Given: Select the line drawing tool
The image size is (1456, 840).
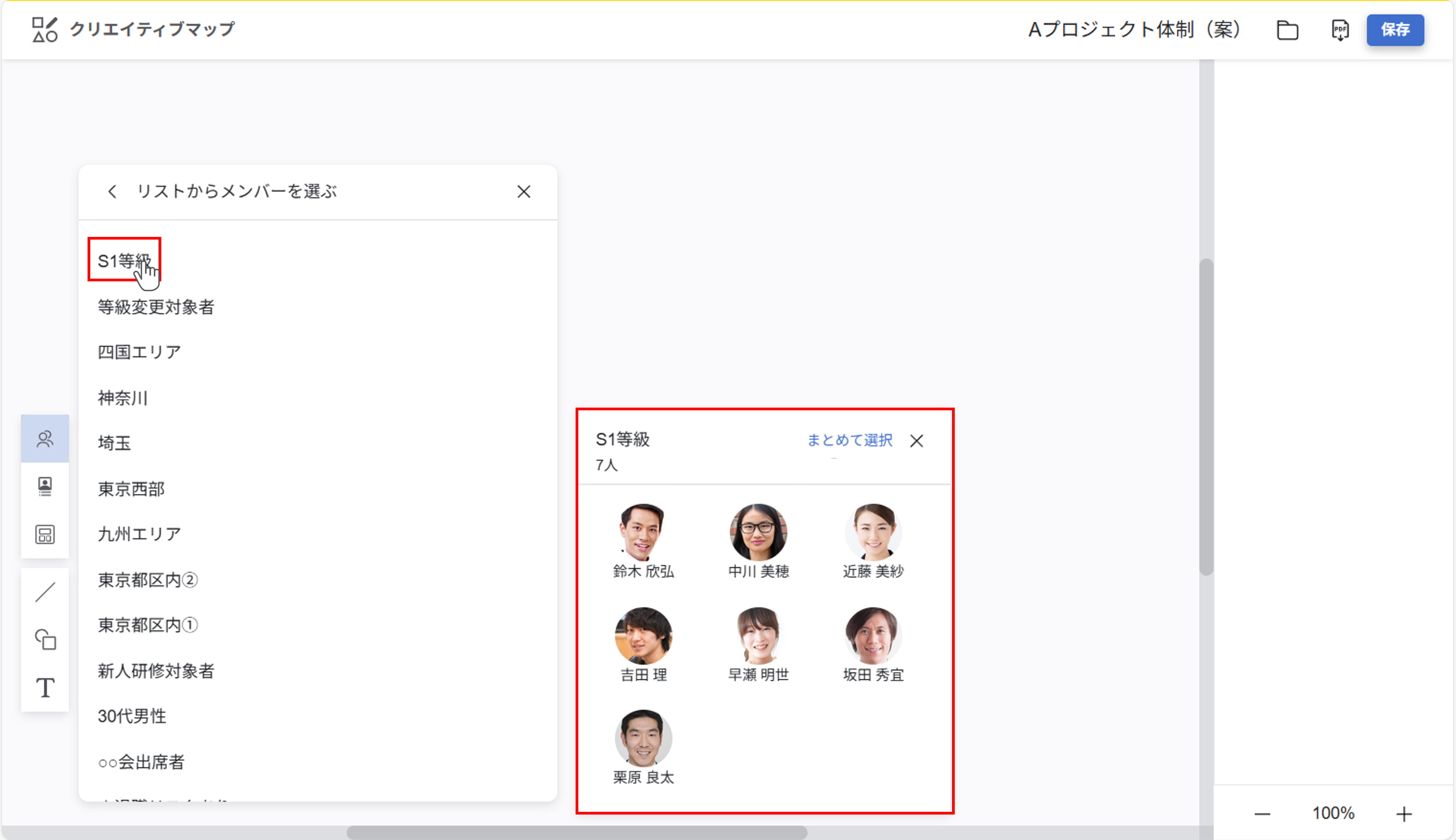Looking at the screenshot, I should click(45, 592).
